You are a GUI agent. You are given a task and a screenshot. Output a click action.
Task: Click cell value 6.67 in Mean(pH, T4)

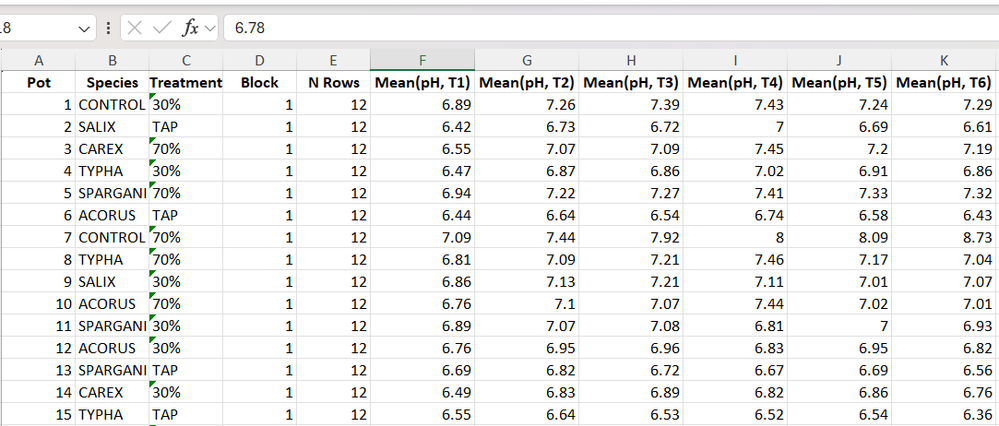(x=736, y=370)
